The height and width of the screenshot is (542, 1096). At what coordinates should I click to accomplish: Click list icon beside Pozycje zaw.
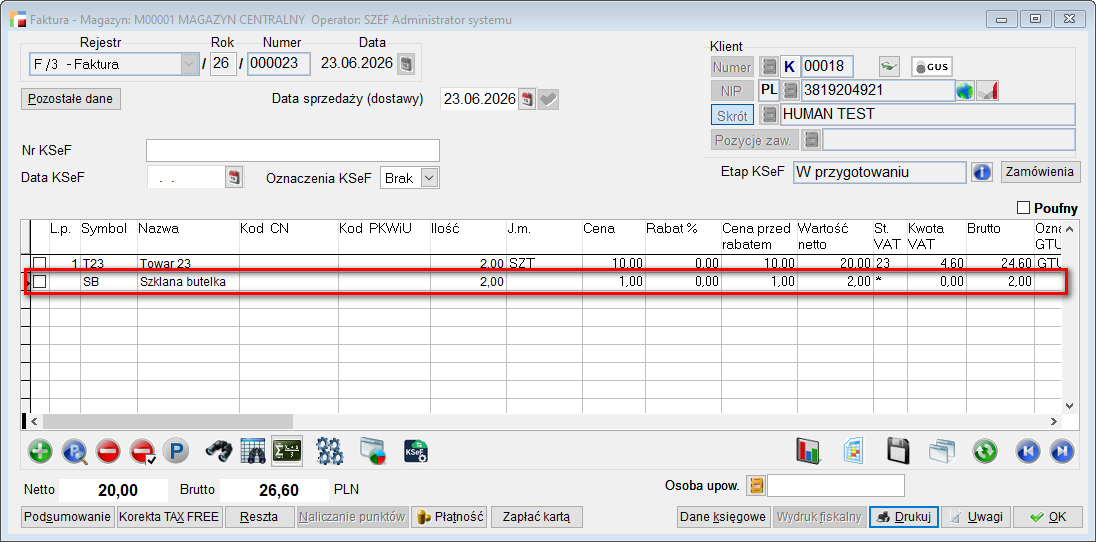pos(811,140)
